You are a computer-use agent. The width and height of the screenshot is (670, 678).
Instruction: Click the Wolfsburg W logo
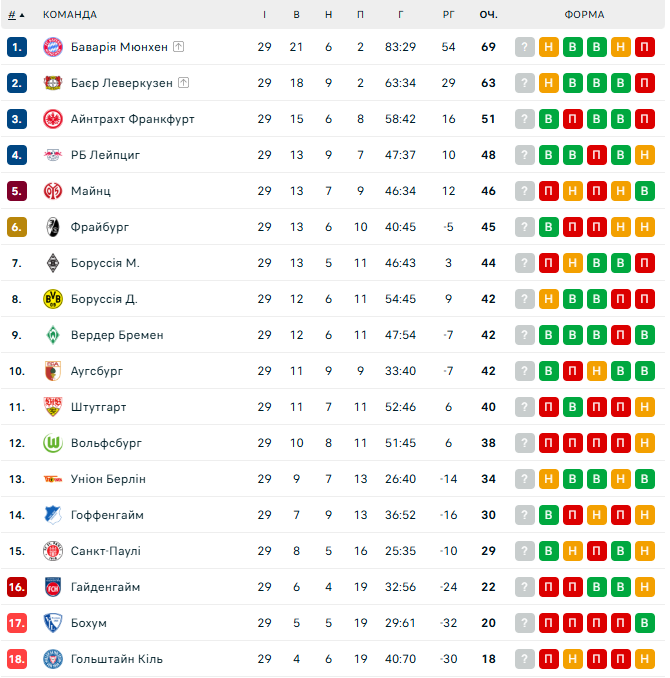[x=53, y=443]
